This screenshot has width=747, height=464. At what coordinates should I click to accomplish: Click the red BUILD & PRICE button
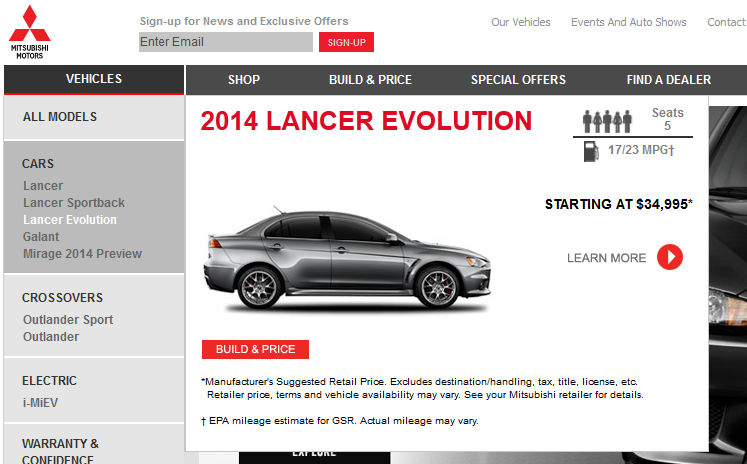point(255,349)
